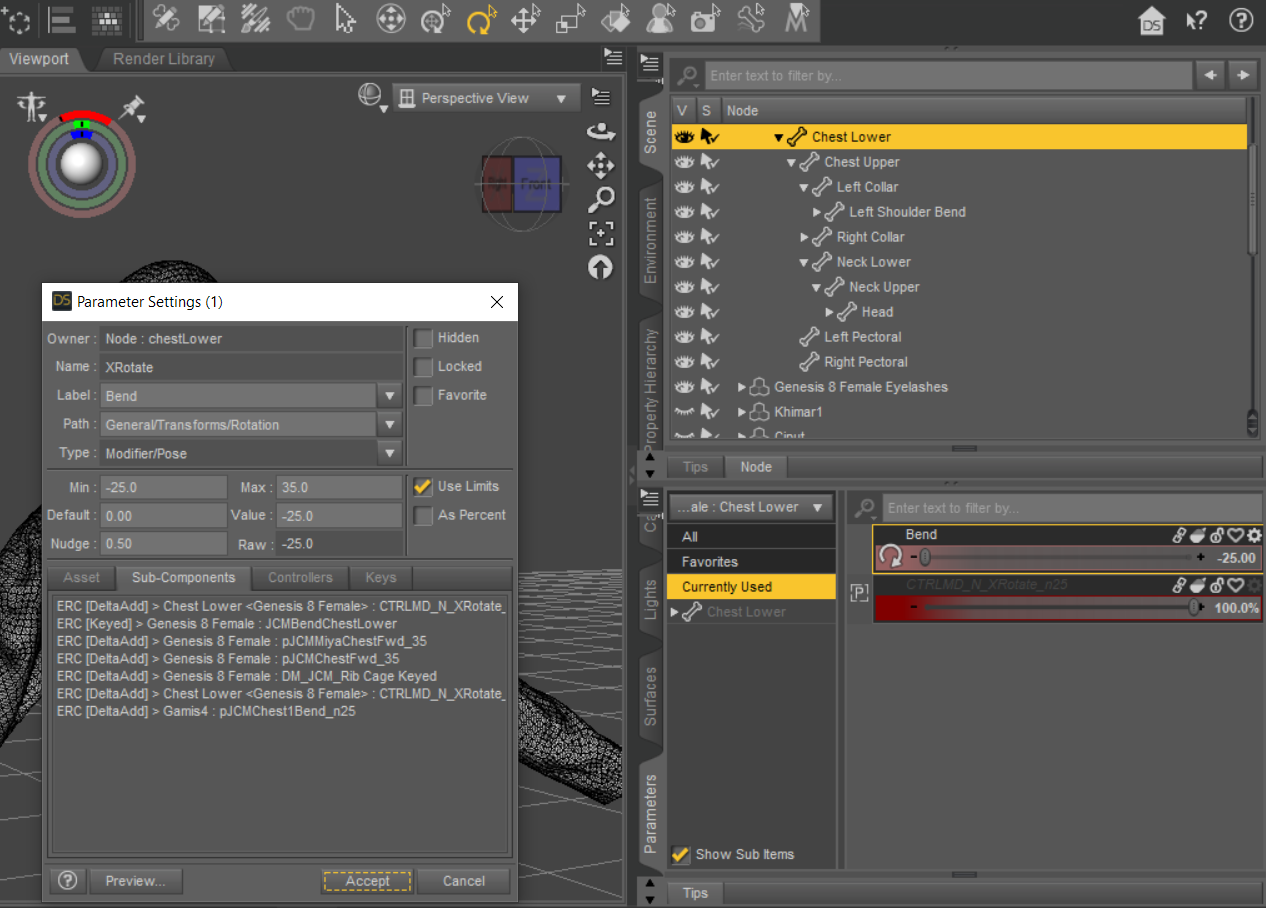Screen dimensions: 1266x908
Task: Select the ActivePose hand tool
Action: coord(300,20)
